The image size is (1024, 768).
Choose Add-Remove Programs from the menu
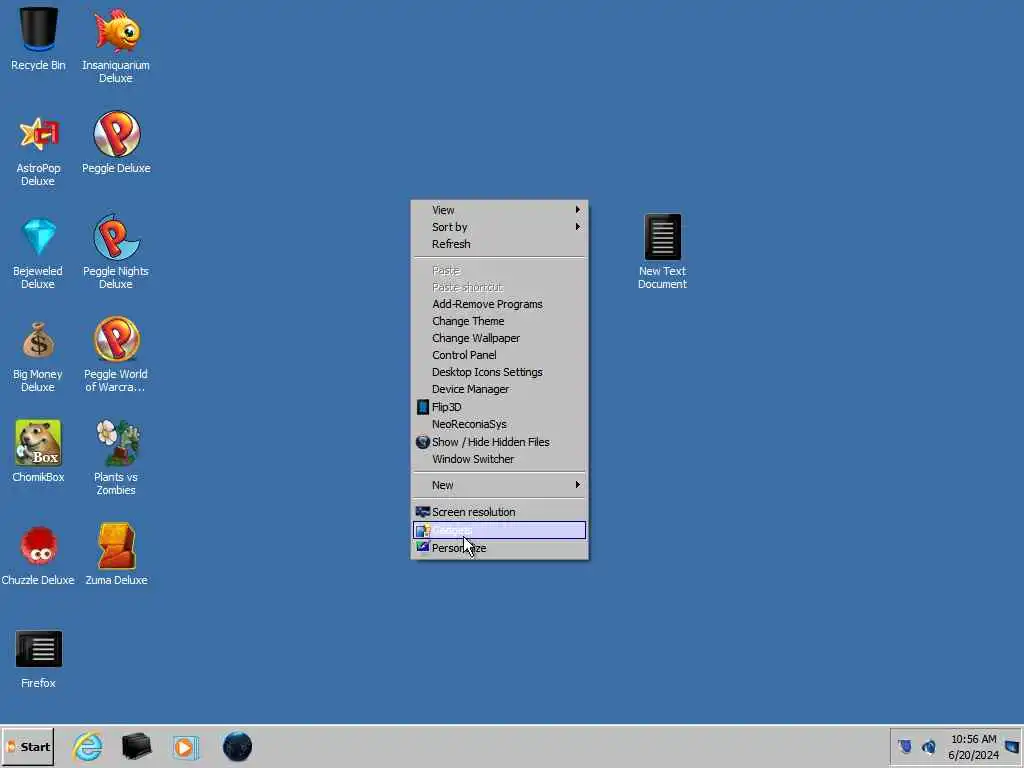(500, 304)
